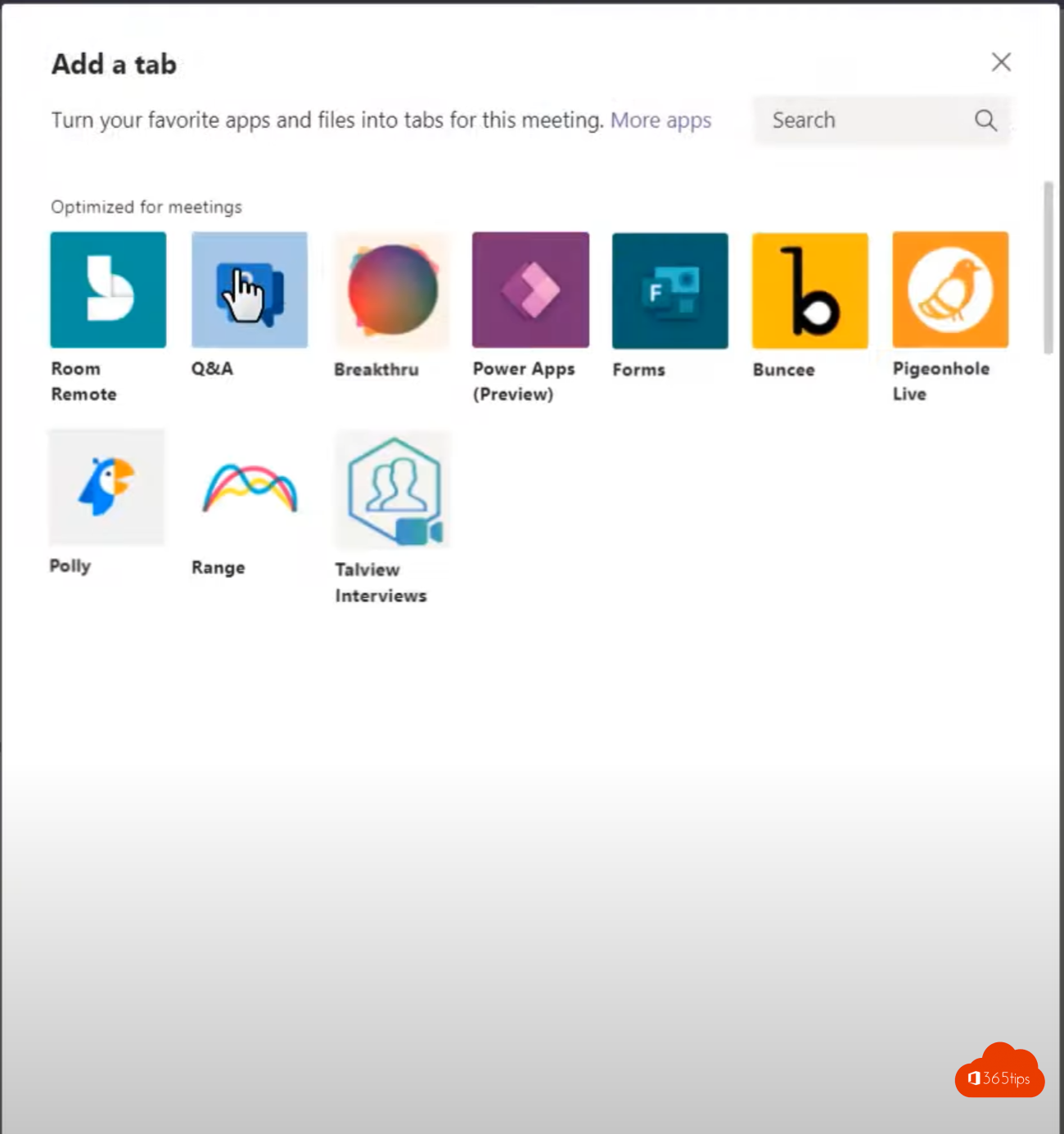This screenshot has width=1064, height=1134.
Task: Close the Add a tab dialog
Action: 1001,62
